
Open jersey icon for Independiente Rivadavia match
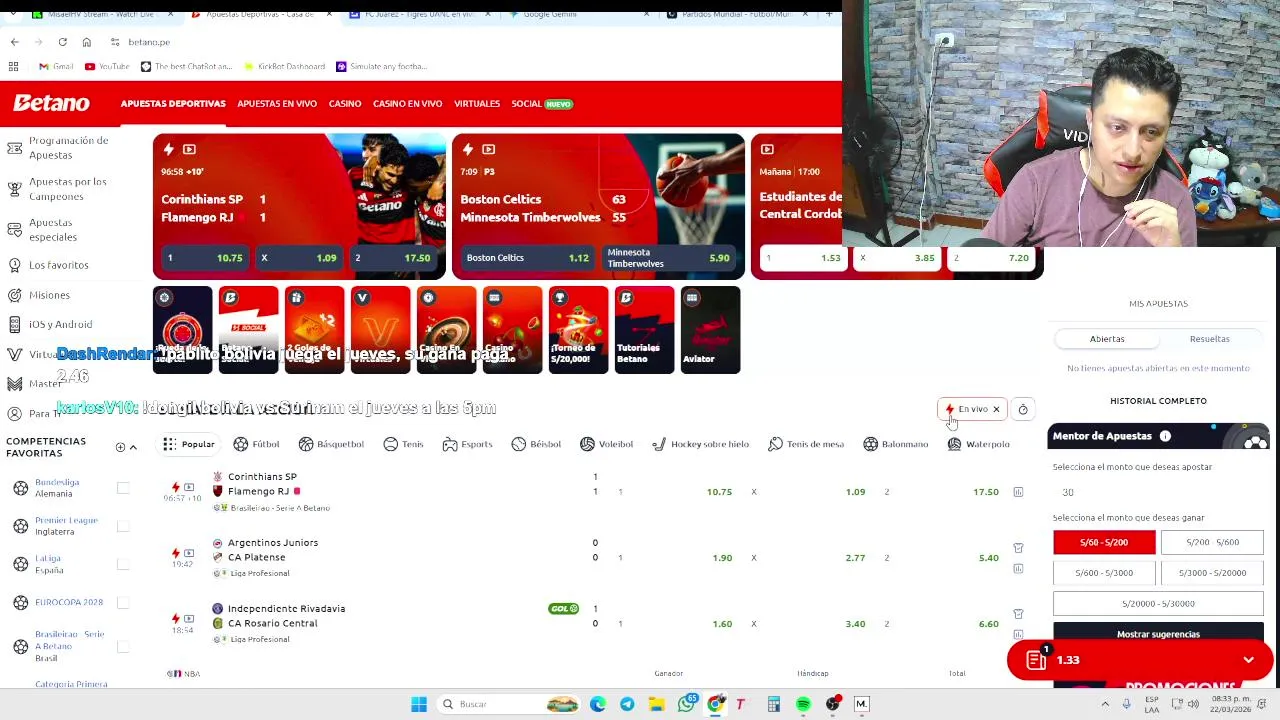(x=1018, y=614)
